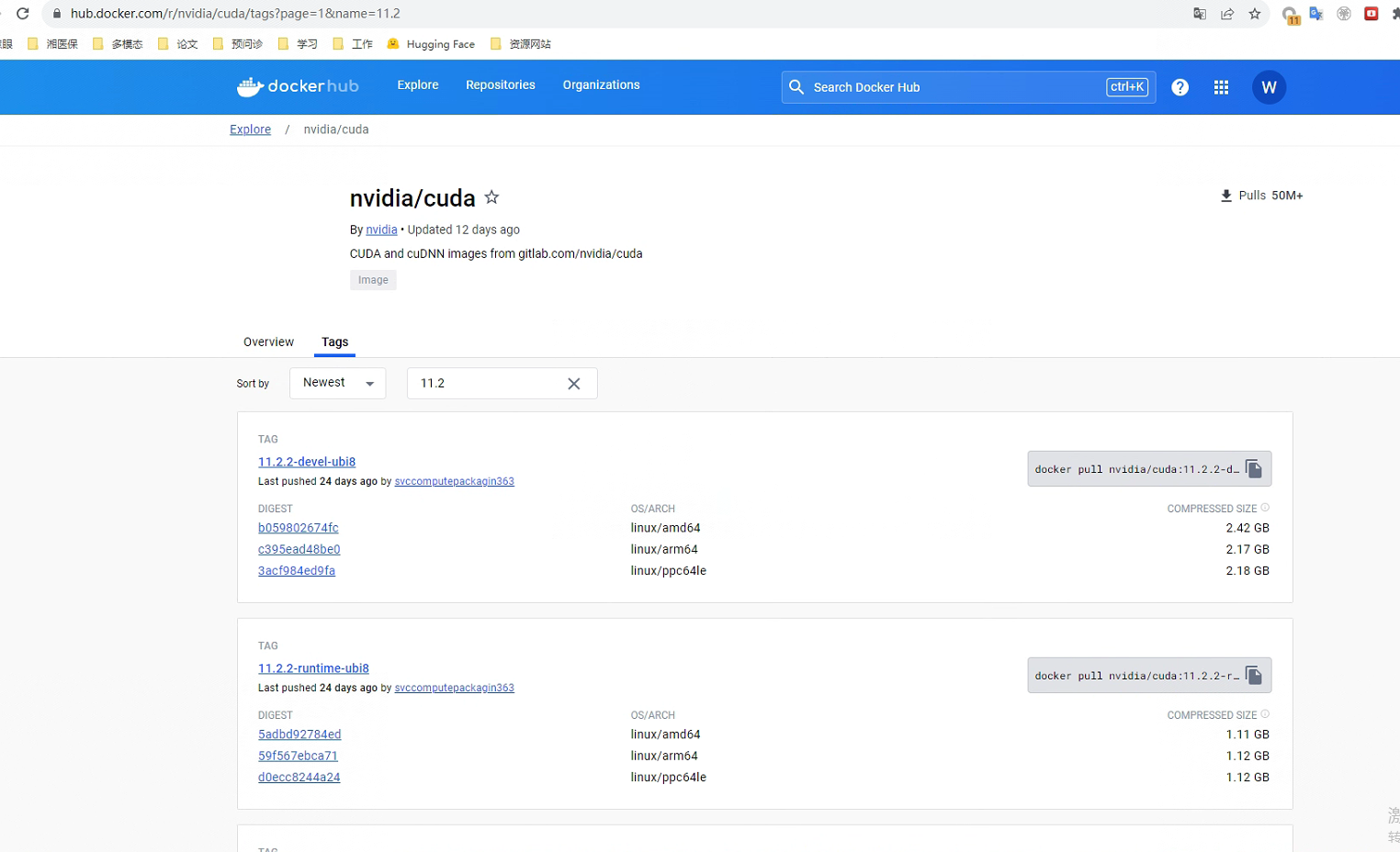The height and width of the screenshot is (852, 1400).
Task: Click info icon next to second COMPRESSED SIZE
Action: (x=1265, y=714)
